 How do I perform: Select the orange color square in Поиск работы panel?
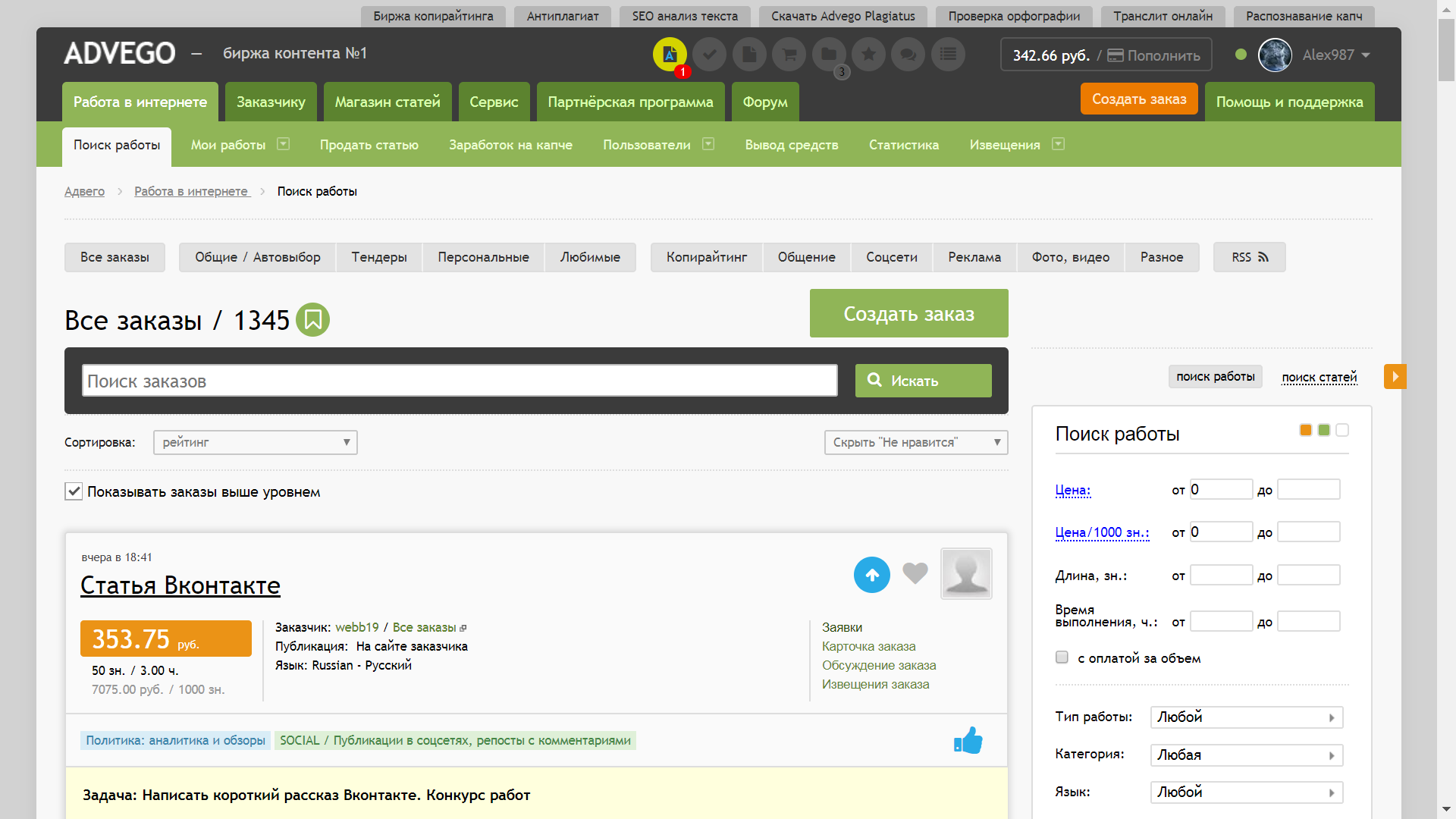[1306, 430]
